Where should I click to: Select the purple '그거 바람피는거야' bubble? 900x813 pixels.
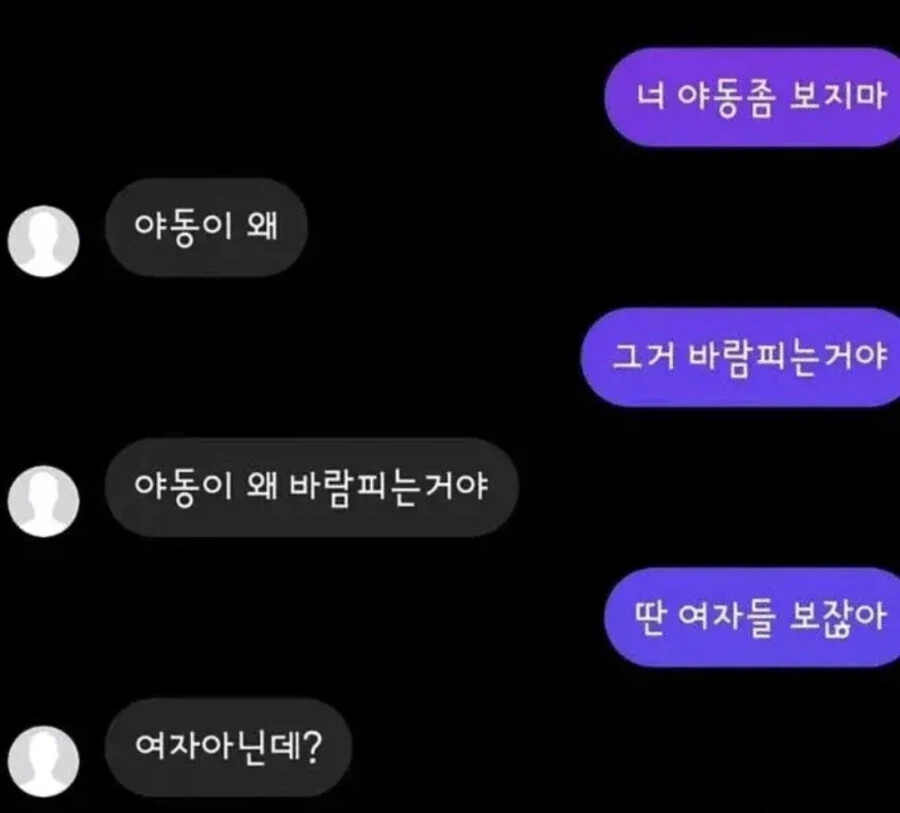[x=740, y=357]
